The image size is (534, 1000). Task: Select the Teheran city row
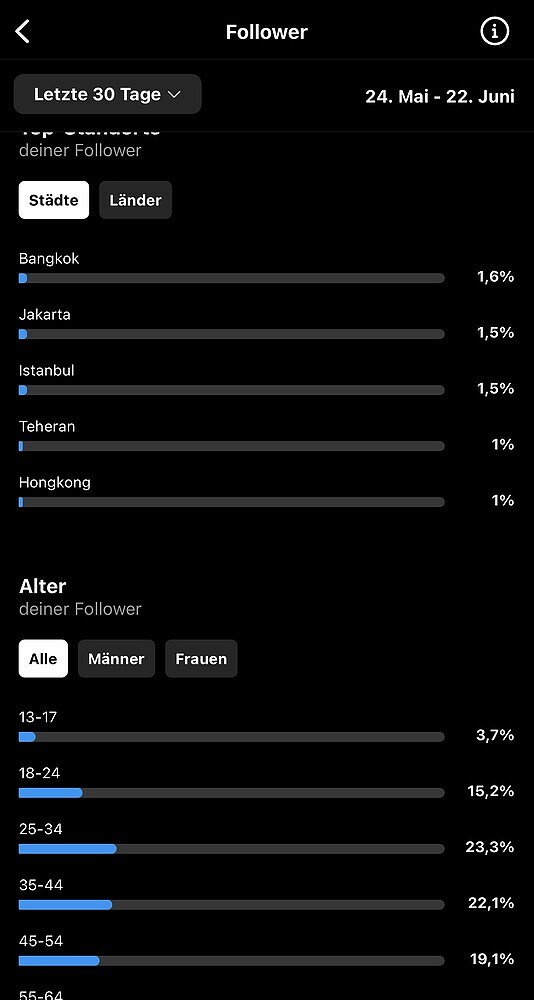[267, 436]
